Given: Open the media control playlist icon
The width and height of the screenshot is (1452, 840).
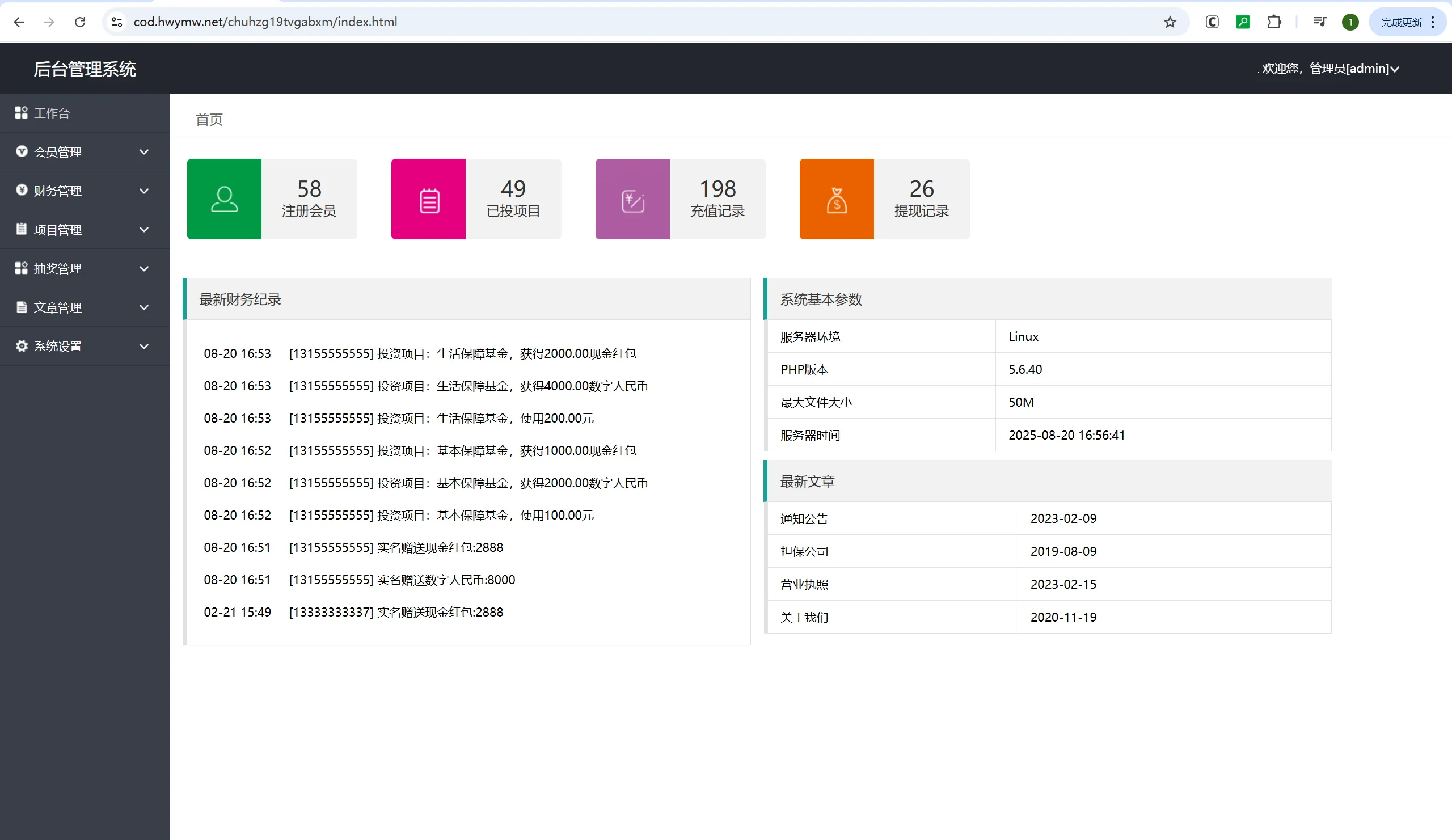Looking at the screenshot, I should point(1319,22).
